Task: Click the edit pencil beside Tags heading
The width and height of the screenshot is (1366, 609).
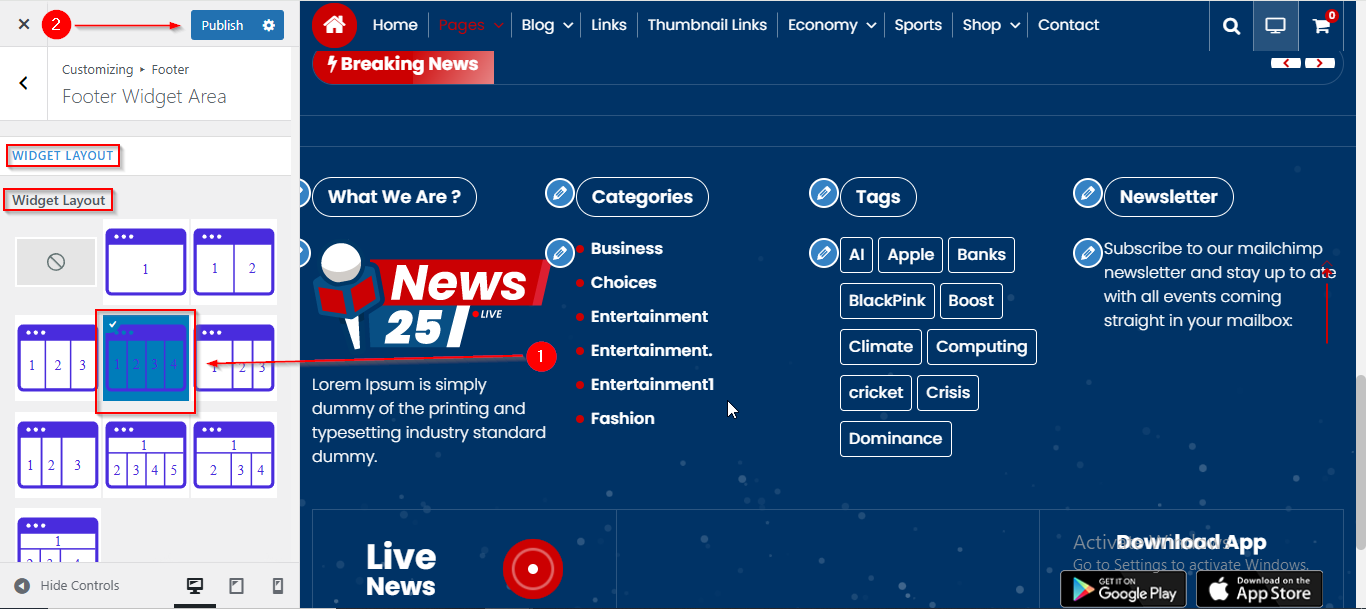Action: coord(823,194)
